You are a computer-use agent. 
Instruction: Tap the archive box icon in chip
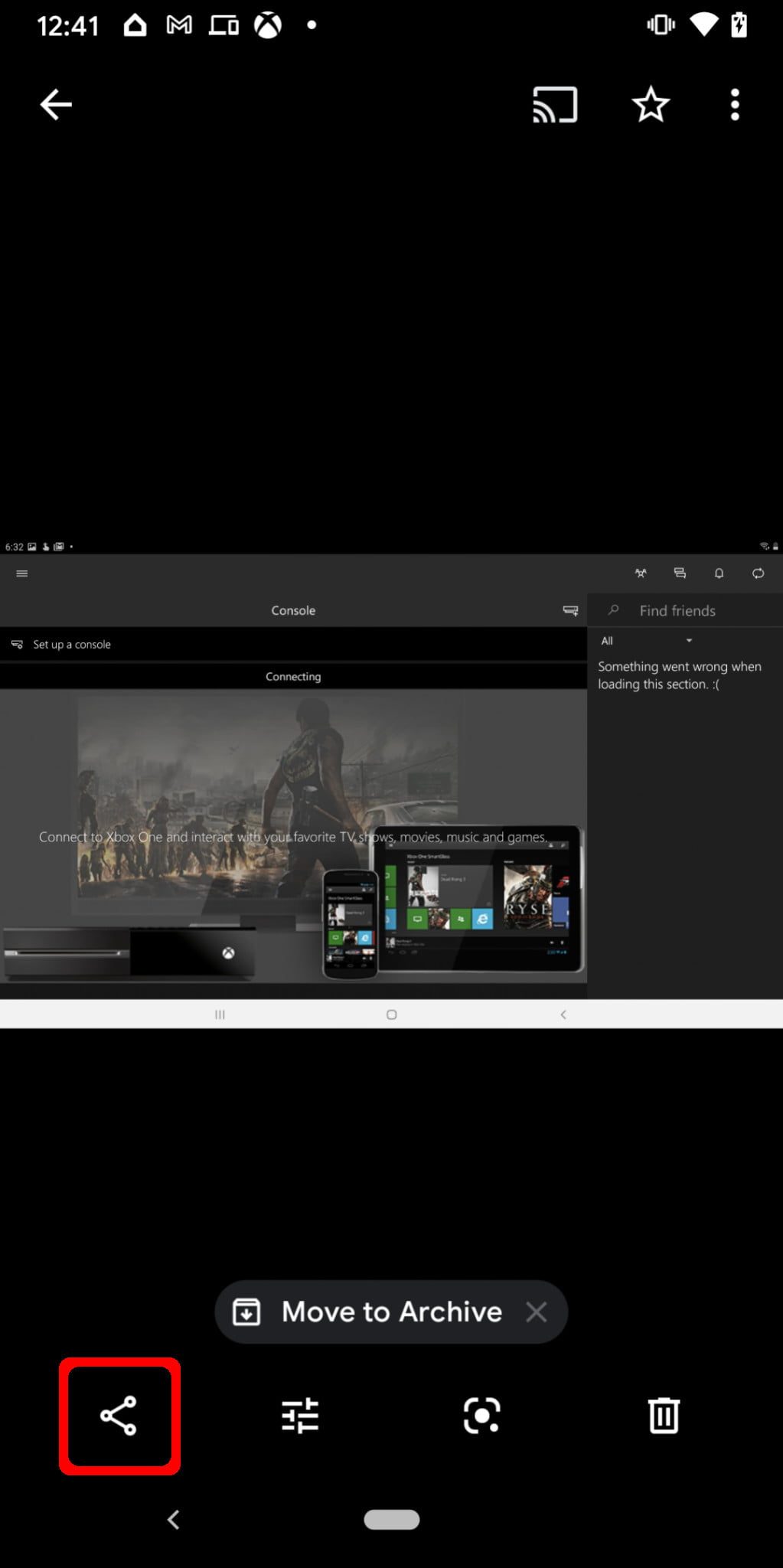coord(246,1312)
